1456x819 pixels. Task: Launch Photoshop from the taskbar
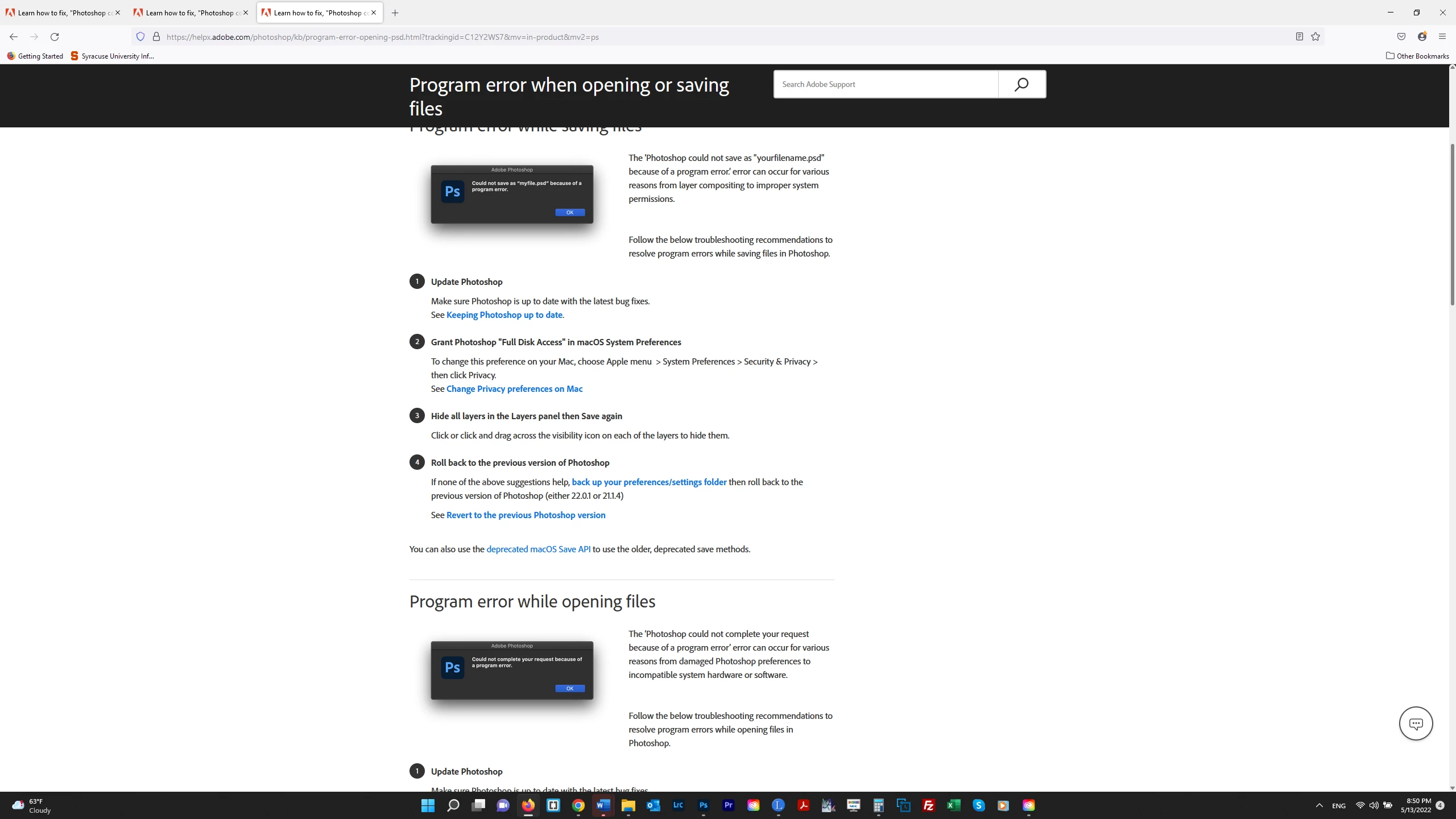tap(703, 805)
